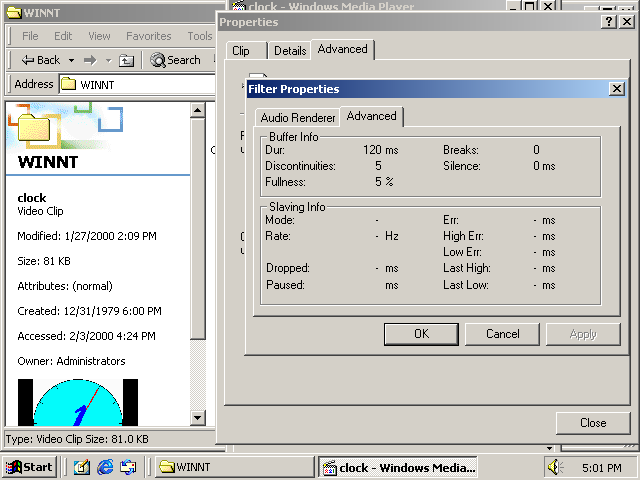Click the Last Low label
Viewport: 640px width, 480px height.
(x=466, y=284)
